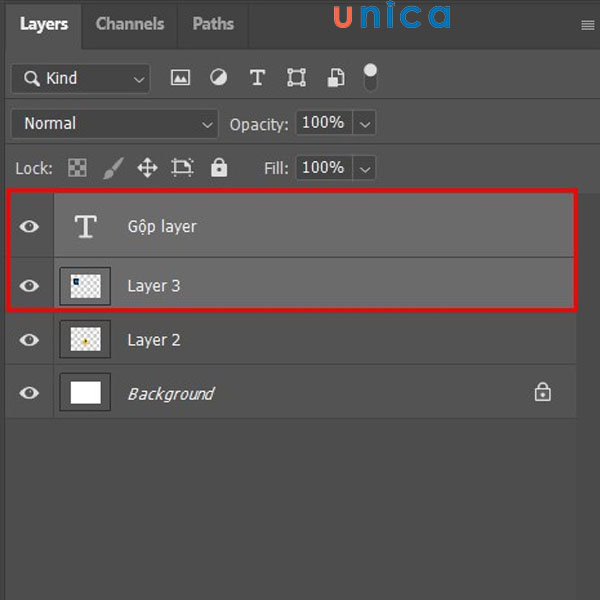Click the Background layer thumbnail
The image size is (600, 600).
(x=85, y=392)
